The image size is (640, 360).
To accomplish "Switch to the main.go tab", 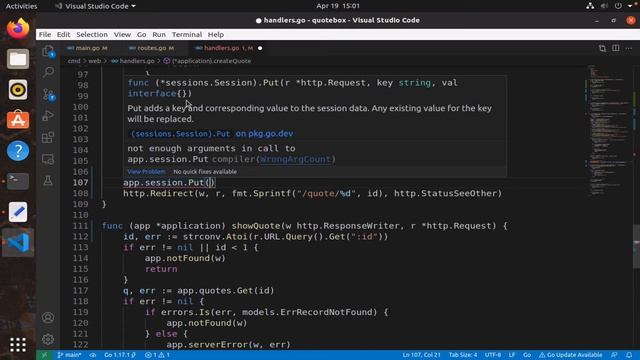I will [x=87, y=48].
